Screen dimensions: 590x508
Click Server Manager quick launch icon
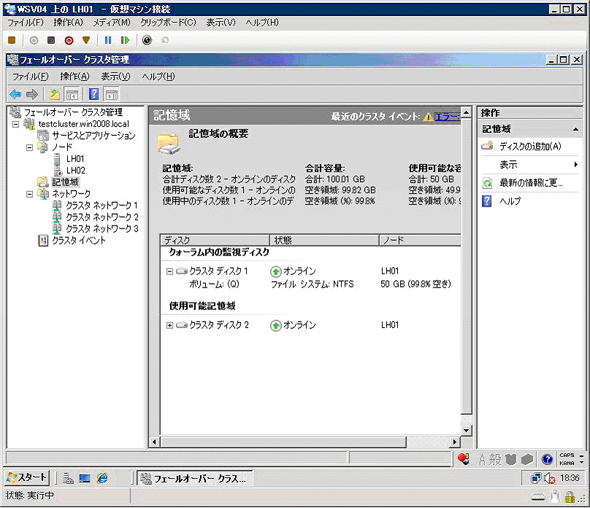pyautogui.click(x=68, y=478)
